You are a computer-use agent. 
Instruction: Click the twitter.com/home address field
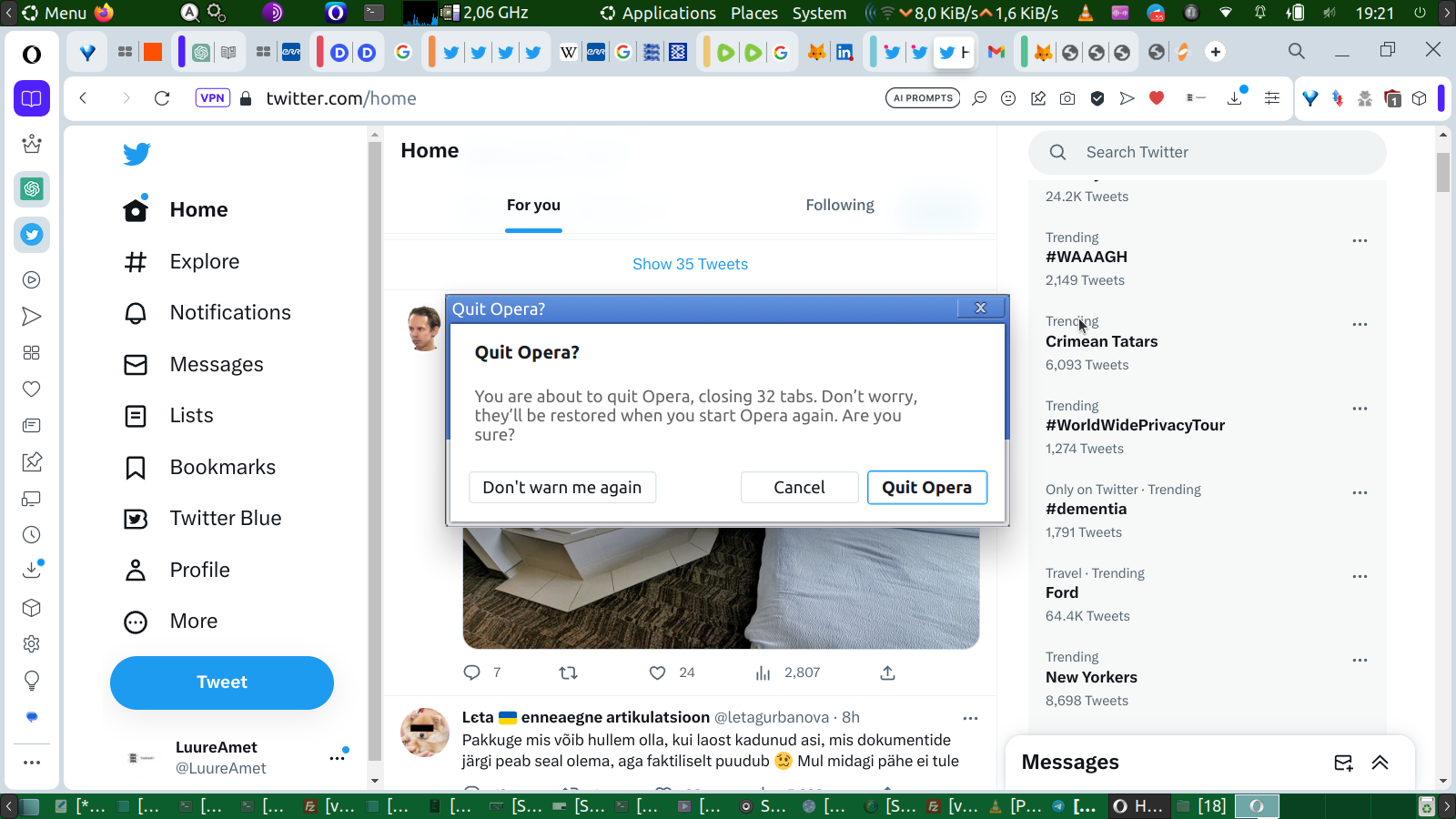point(341,98)
